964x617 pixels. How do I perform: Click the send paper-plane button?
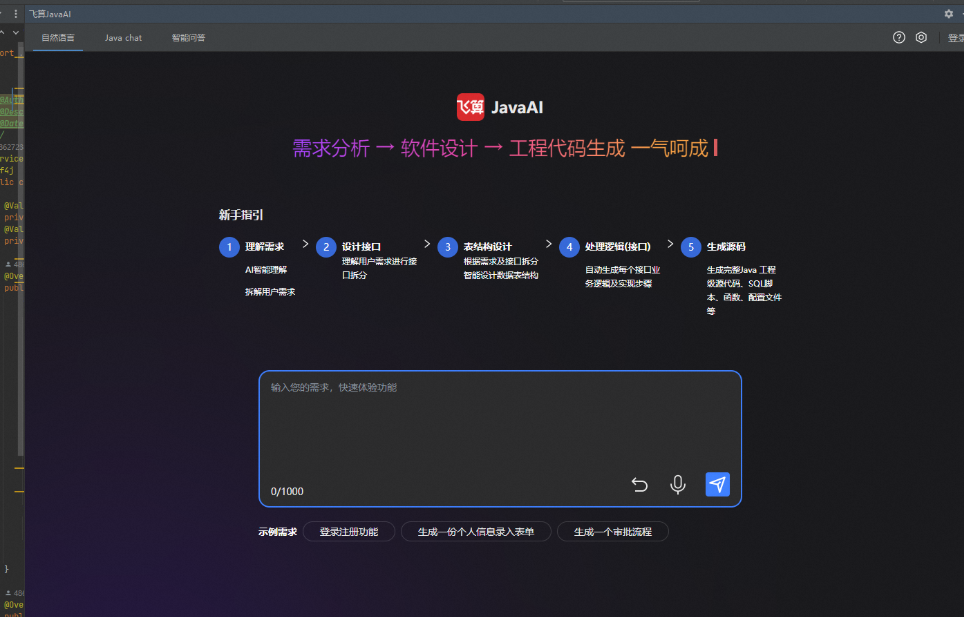point(717,484)
